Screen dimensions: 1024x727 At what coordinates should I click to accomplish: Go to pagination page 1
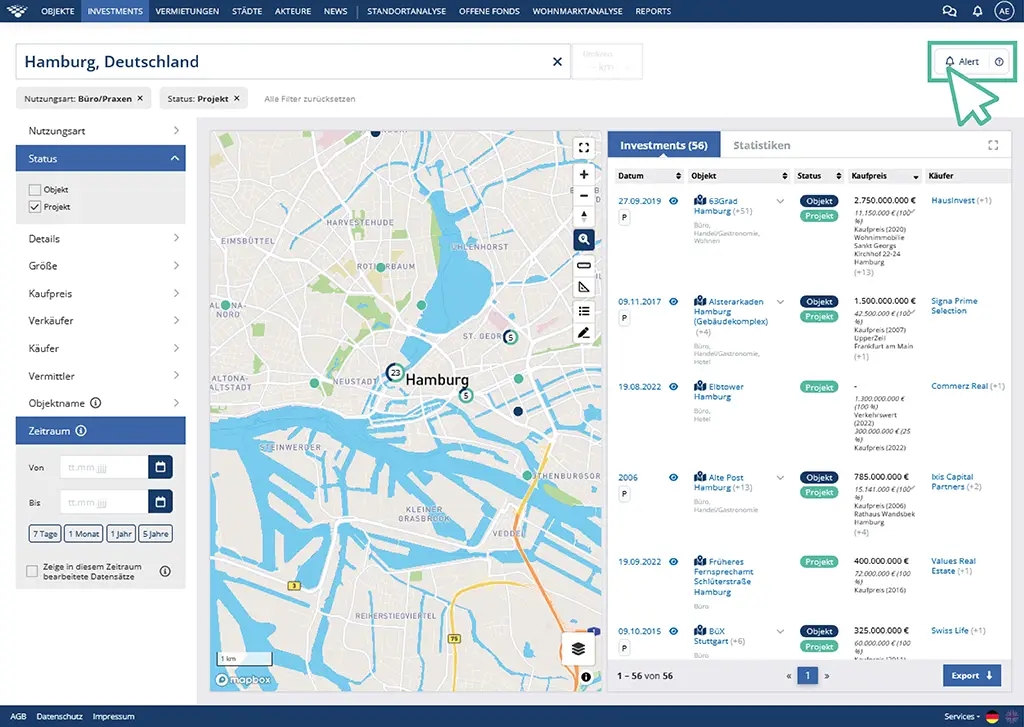point(807,675)
